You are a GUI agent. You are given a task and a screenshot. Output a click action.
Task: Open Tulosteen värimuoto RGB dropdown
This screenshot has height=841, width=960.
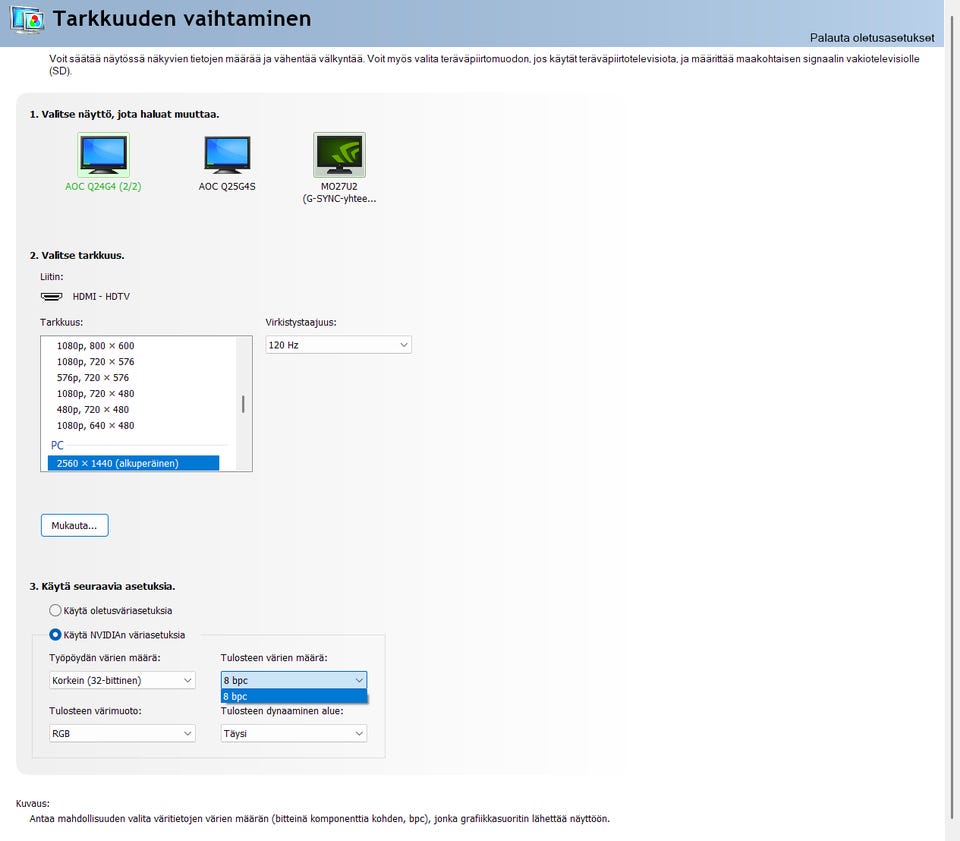click(122, 733)
